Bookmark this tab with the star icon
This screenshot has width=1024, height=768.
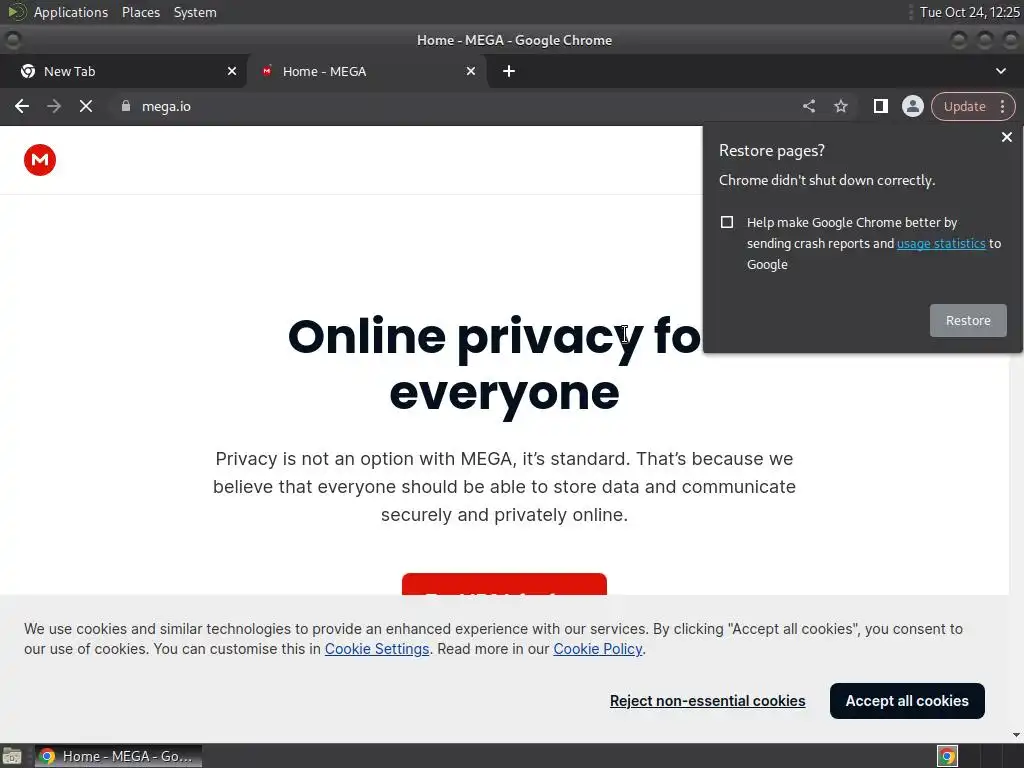840,106
